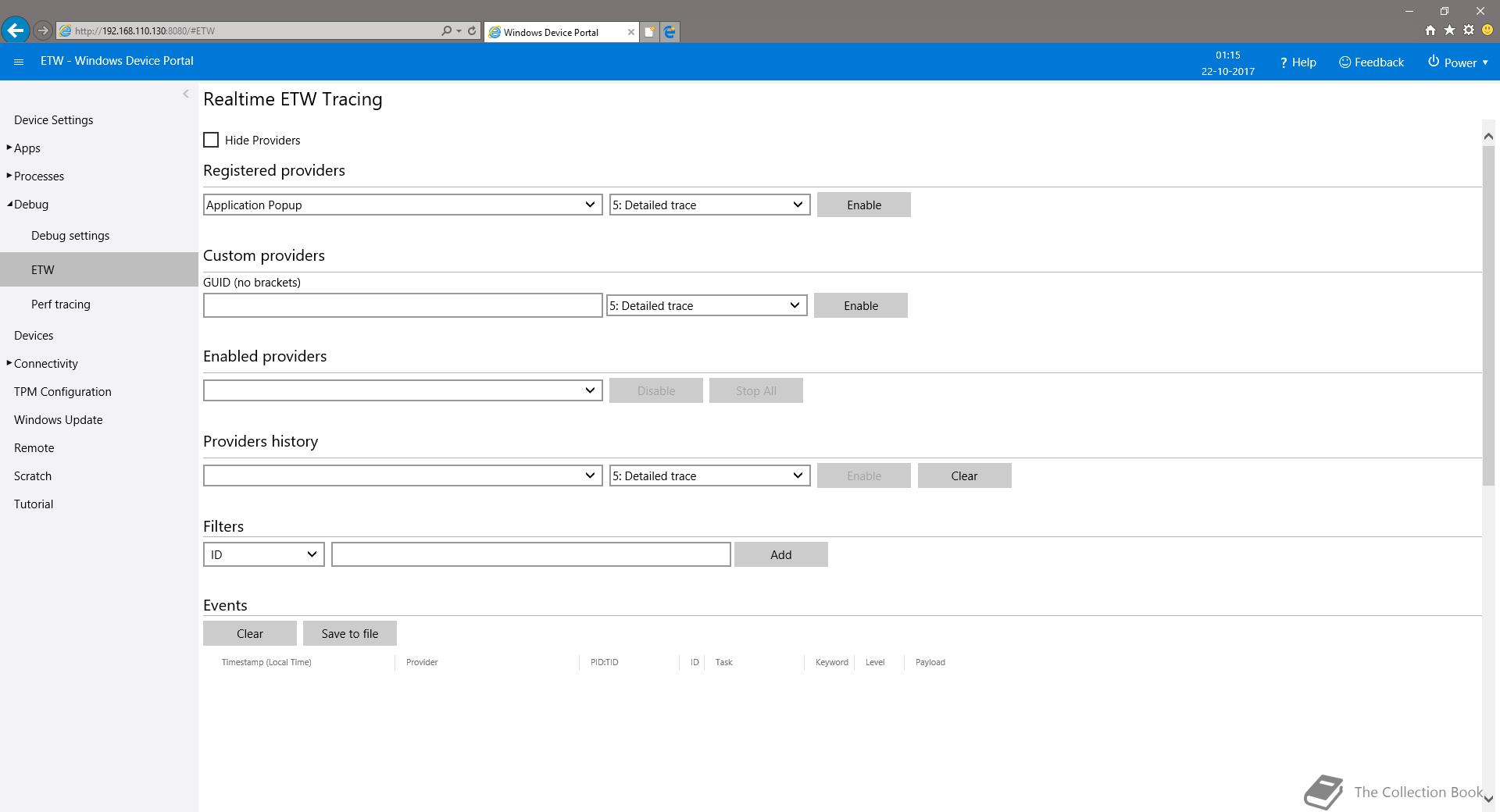This screenshot has width=1500, height=812.
Task: Open the hamburger menu icon
Action: pos(19,62)
